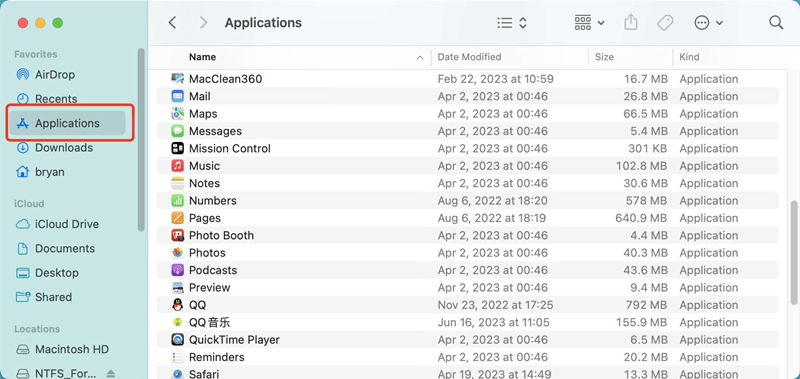
Task: Select the Safari name text
Action: click(x=204, y=374)
